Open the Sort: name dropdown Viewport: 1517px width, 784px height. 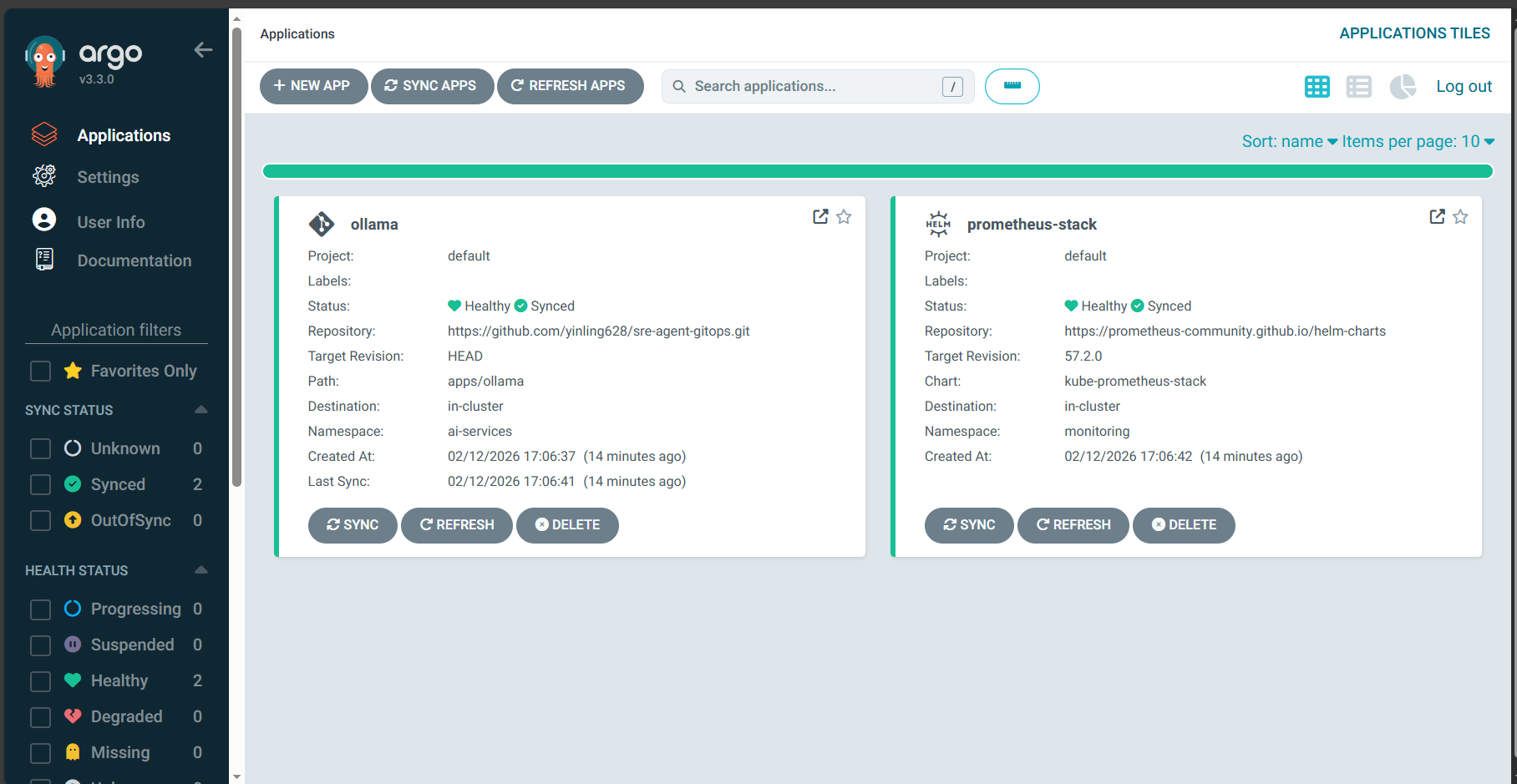click(x=1289, y=141)
